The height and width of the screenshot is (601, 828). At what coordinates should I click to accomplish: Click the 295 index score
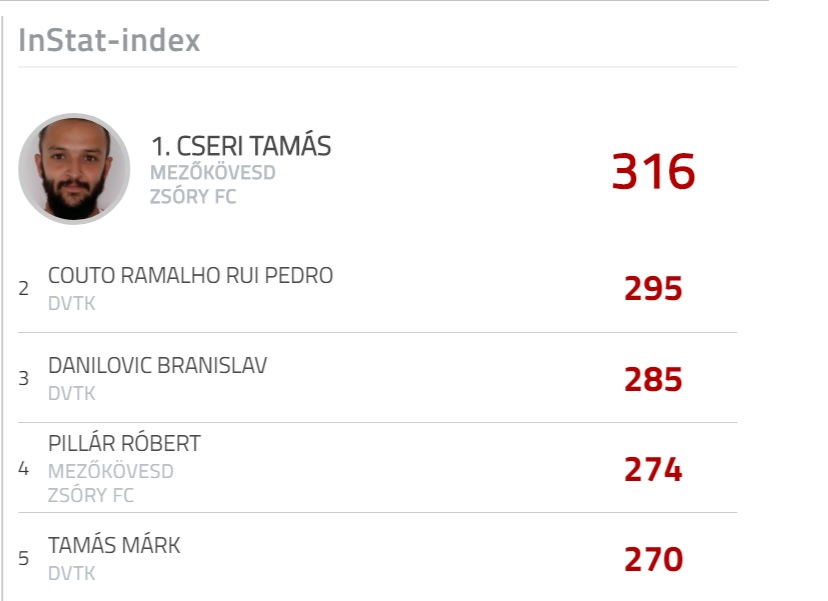653,288
